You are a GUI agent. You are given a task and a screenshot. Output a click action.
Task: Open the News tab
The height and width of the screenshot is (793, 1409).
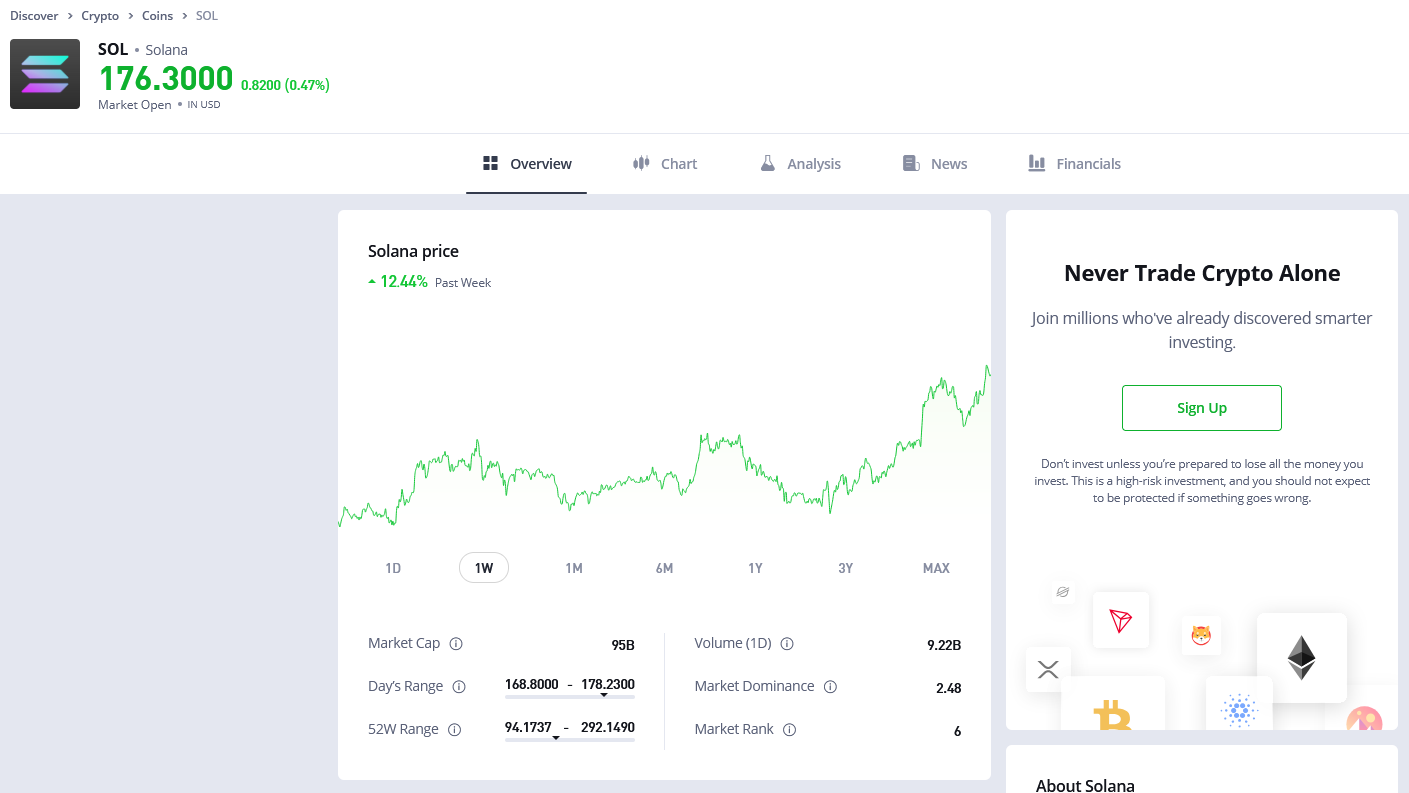click(935, 164)
